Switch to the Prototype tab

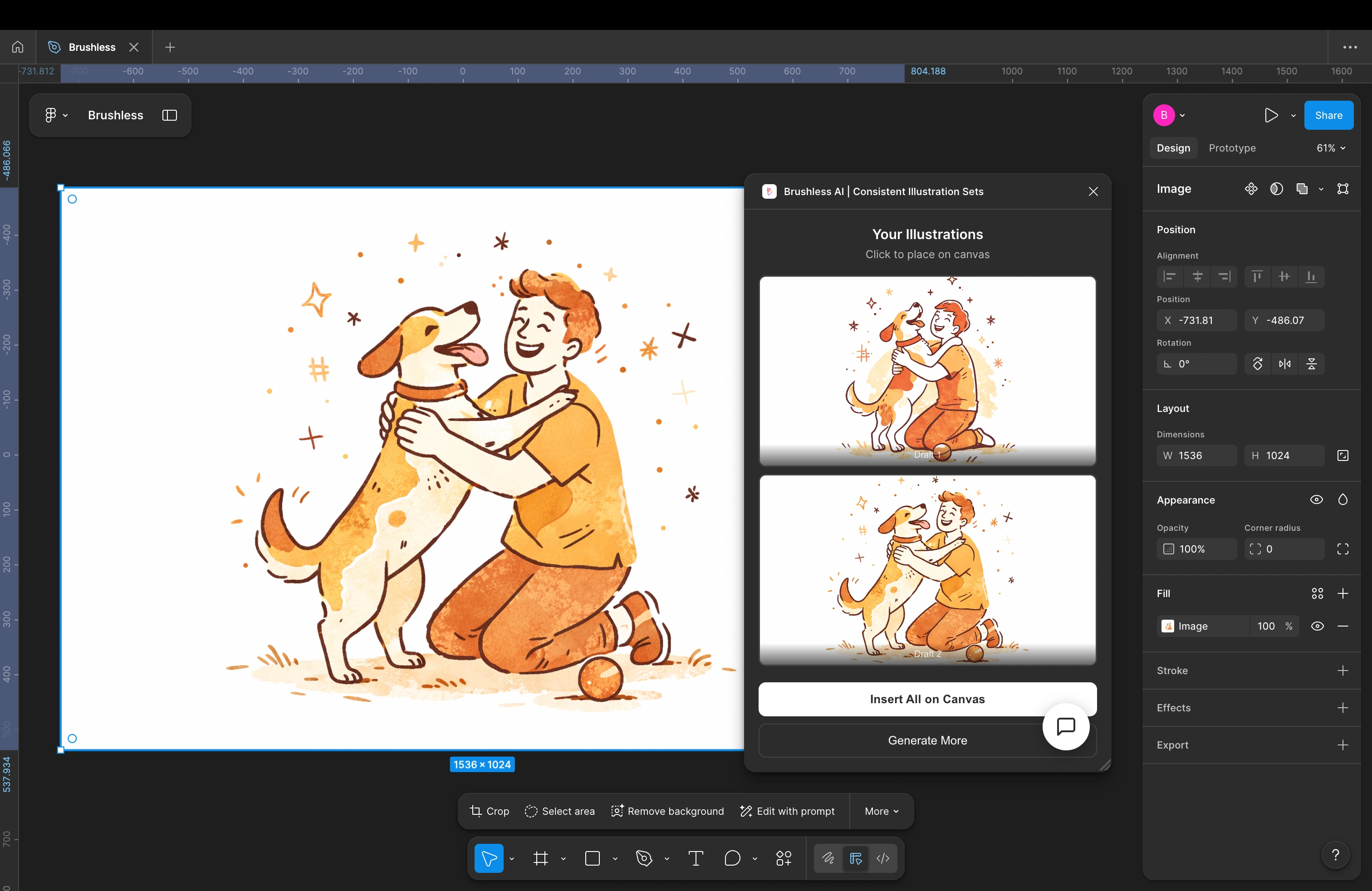[1232, 148]
